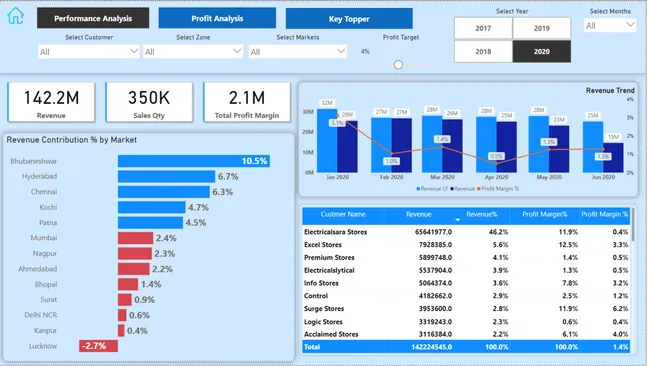Select the Electricalsara Stores row
Screen dimensions: 650x366
(466, 232)
